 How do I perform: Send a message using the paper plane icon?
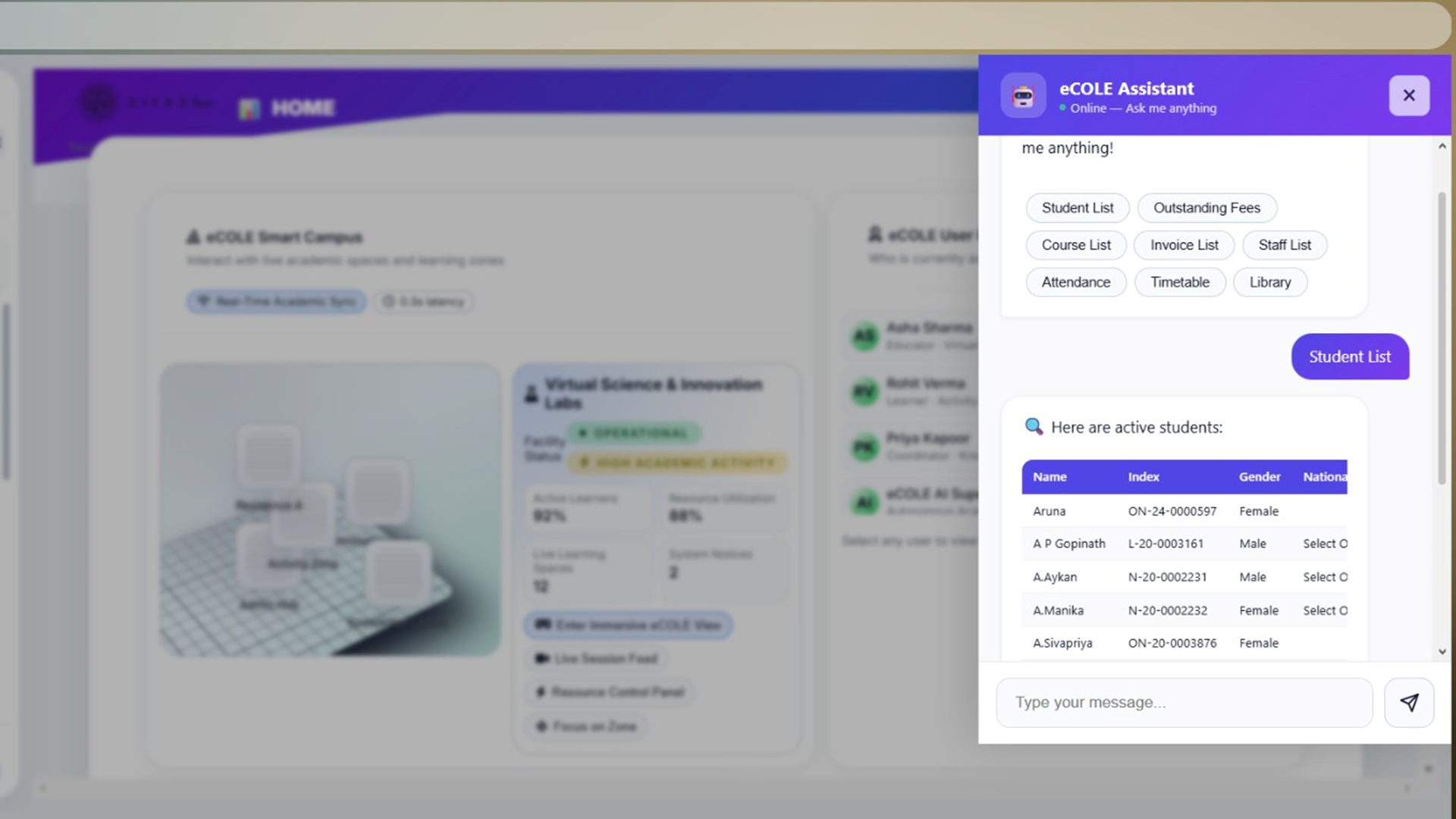tap(1408, 702)
